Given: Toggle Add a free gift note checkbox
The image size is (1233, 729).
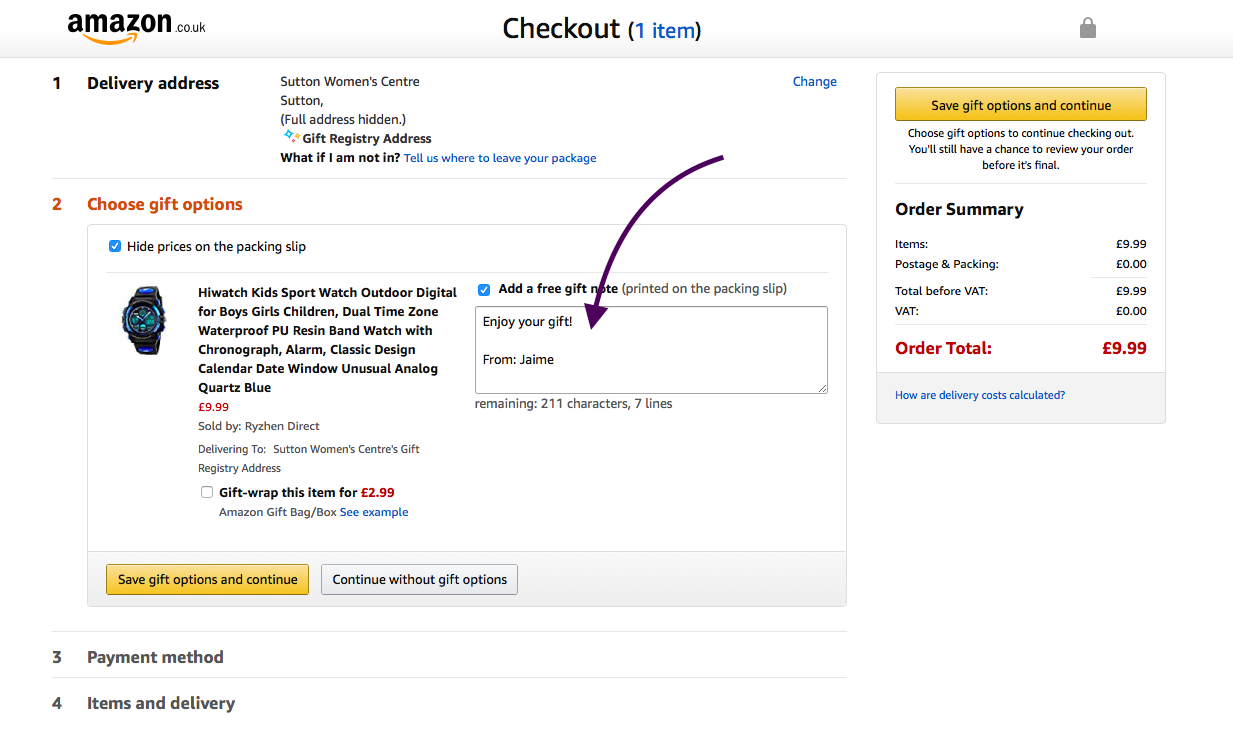Looking at the screenshot, I should 484,290.
